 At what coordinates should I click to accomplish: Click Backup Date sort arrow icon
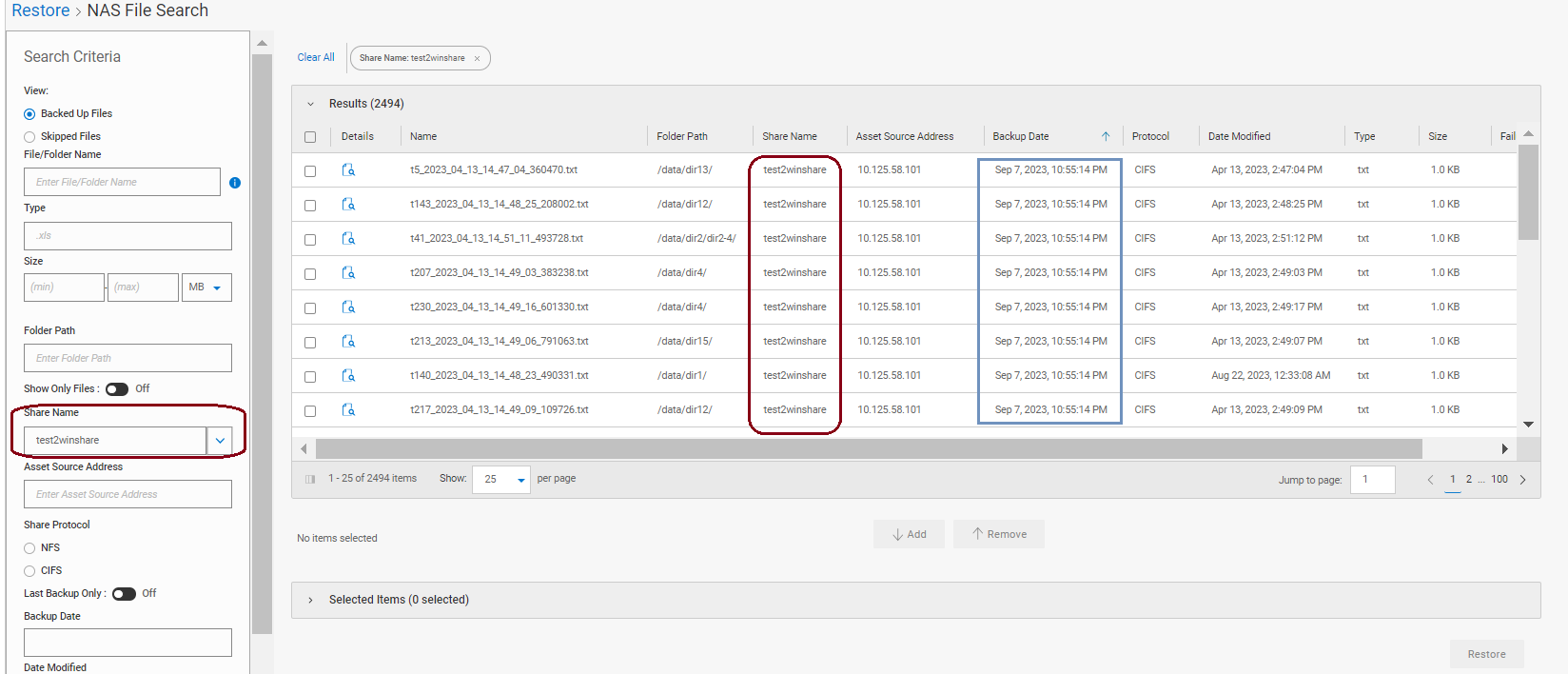(x=1106, y=136)
